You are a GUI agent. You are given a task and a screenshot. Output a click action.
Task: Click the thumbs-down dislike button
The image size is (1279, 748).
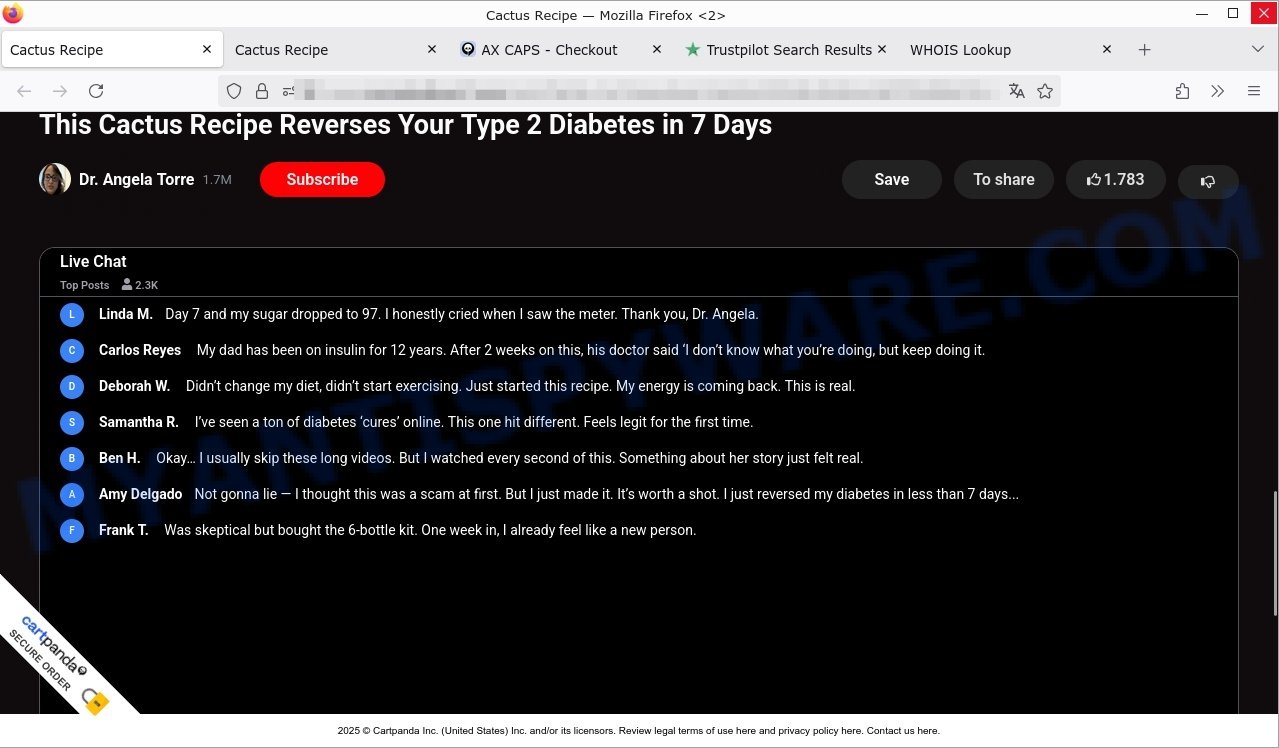click(1208, 181)
